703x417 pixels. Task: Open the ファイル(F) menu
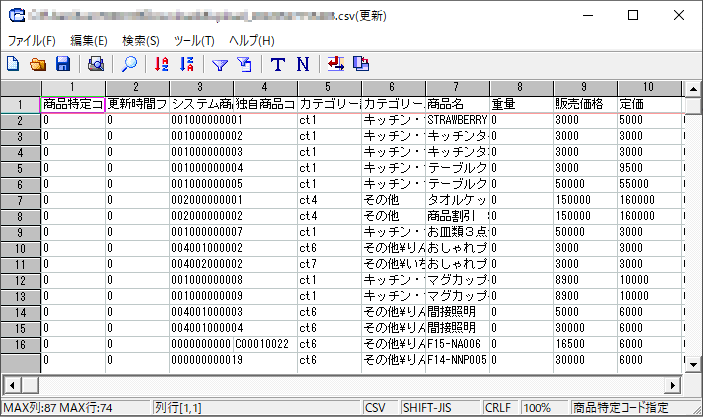pyautogui.click(x=31, y=41)
